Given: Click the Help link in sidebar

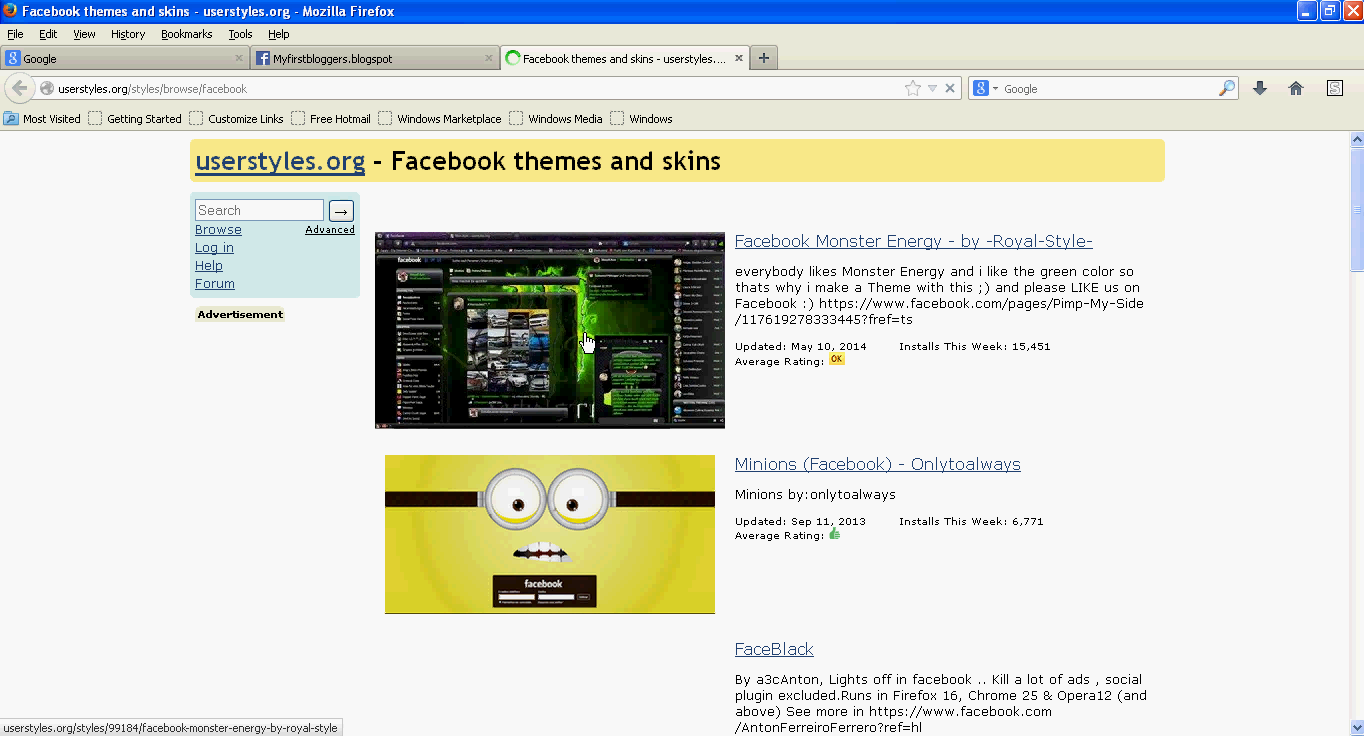Looking at the screenshot, I should point(209,266).
